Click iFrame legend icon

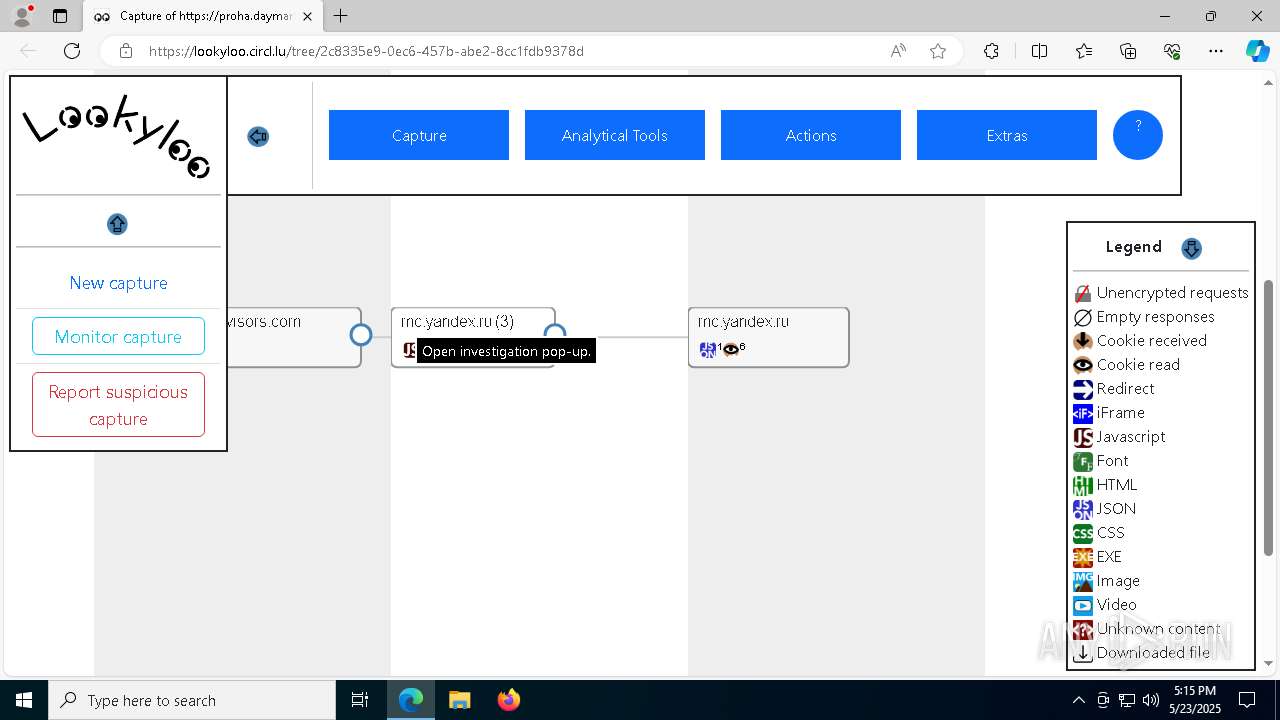(1083, 413)
